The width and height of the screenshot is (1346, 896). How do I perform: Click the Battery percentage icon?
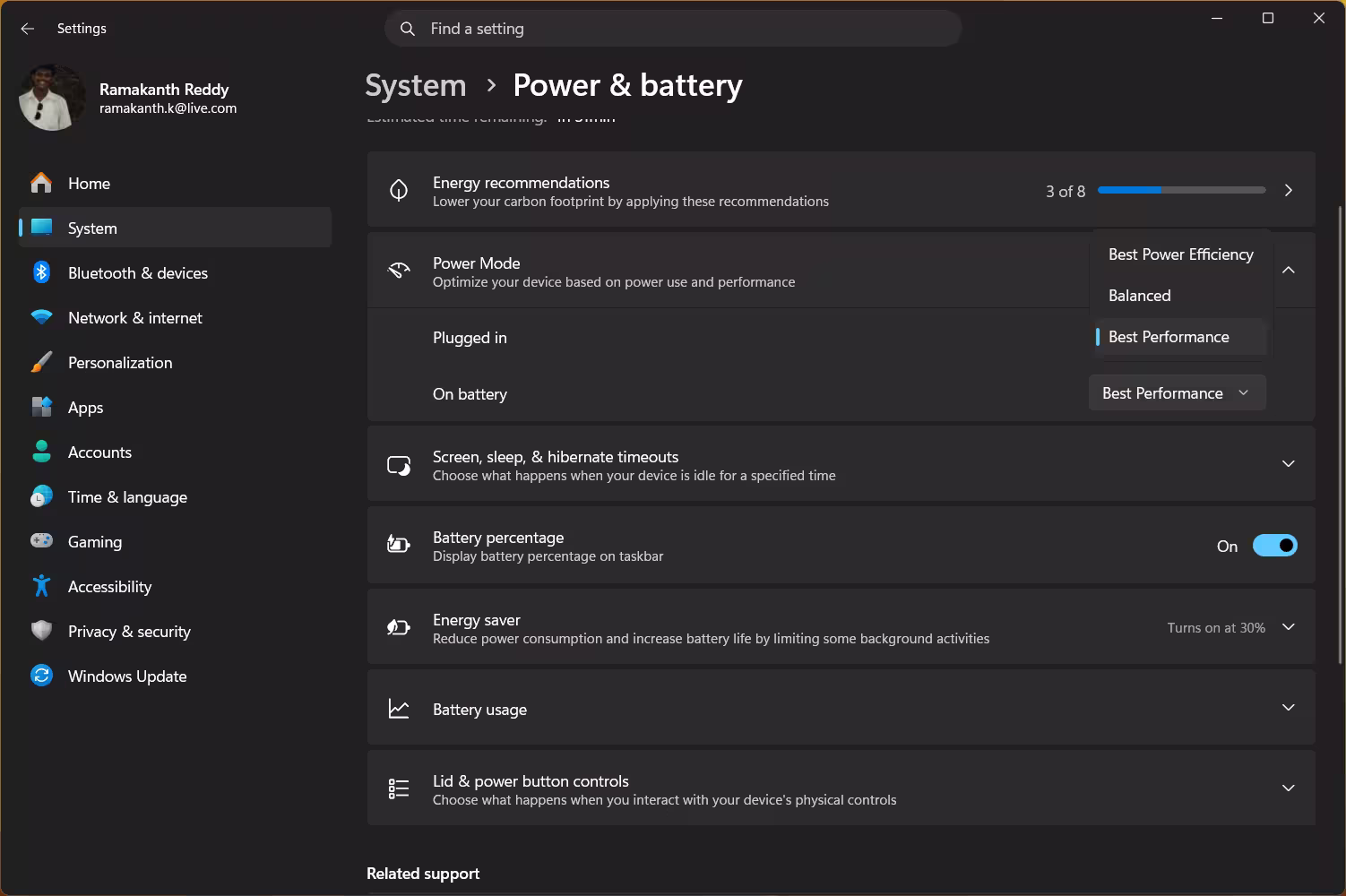click(x=399, y=545)
